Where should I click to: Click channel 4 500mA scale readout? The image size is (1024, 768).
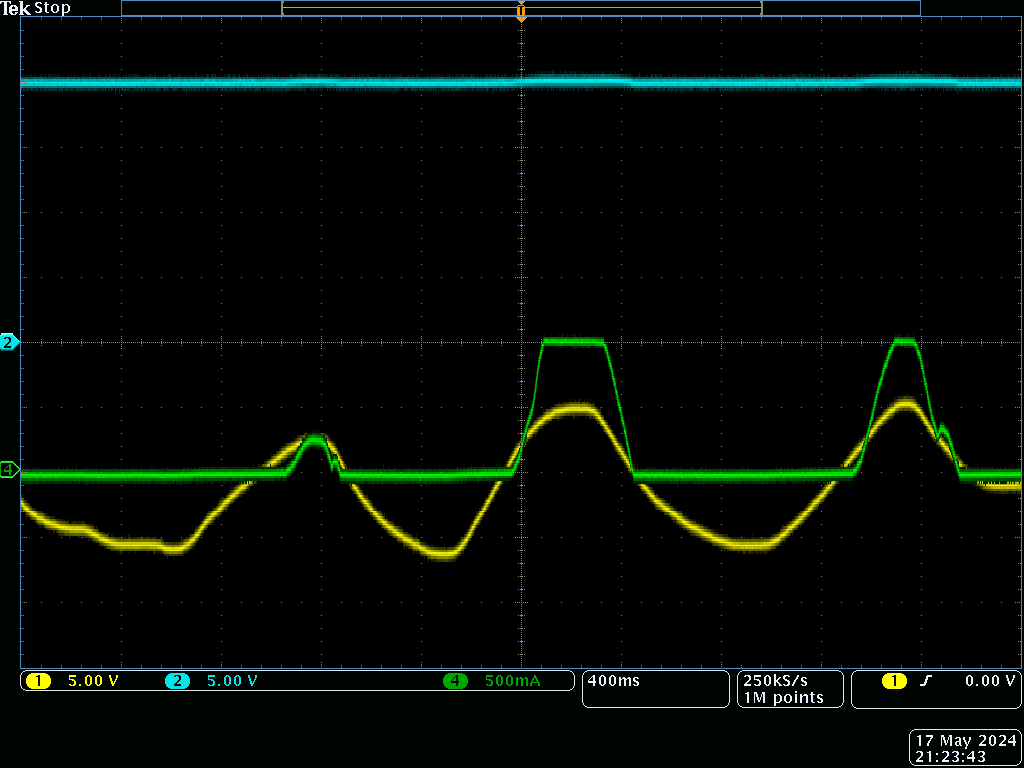pyautogui.click(x=512, y=681)
